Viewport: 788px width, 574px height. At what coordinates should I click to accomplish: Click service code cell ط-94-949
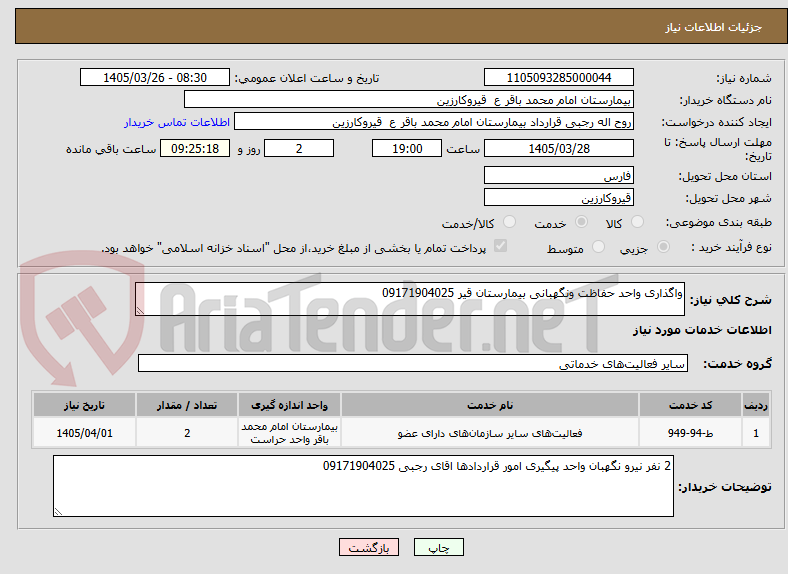(x=691, y=432)
